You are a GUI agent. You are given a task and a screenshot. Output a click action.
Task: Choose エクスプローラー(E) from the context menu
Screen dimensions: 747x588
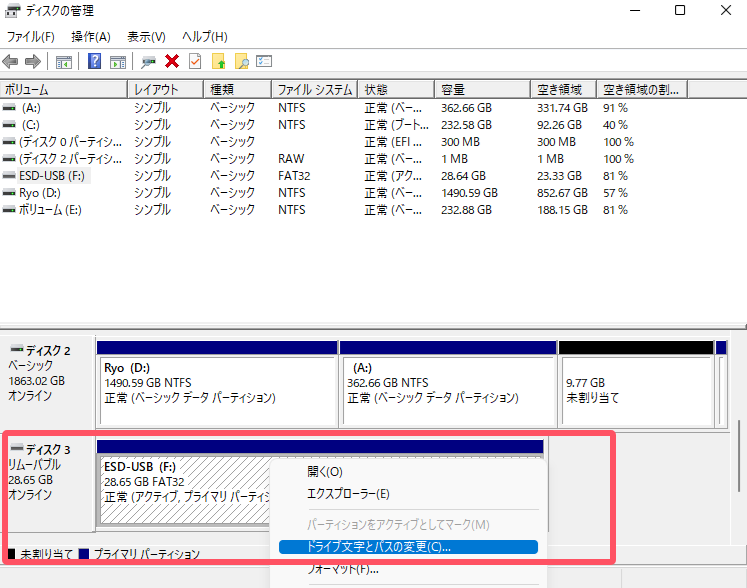348,494
